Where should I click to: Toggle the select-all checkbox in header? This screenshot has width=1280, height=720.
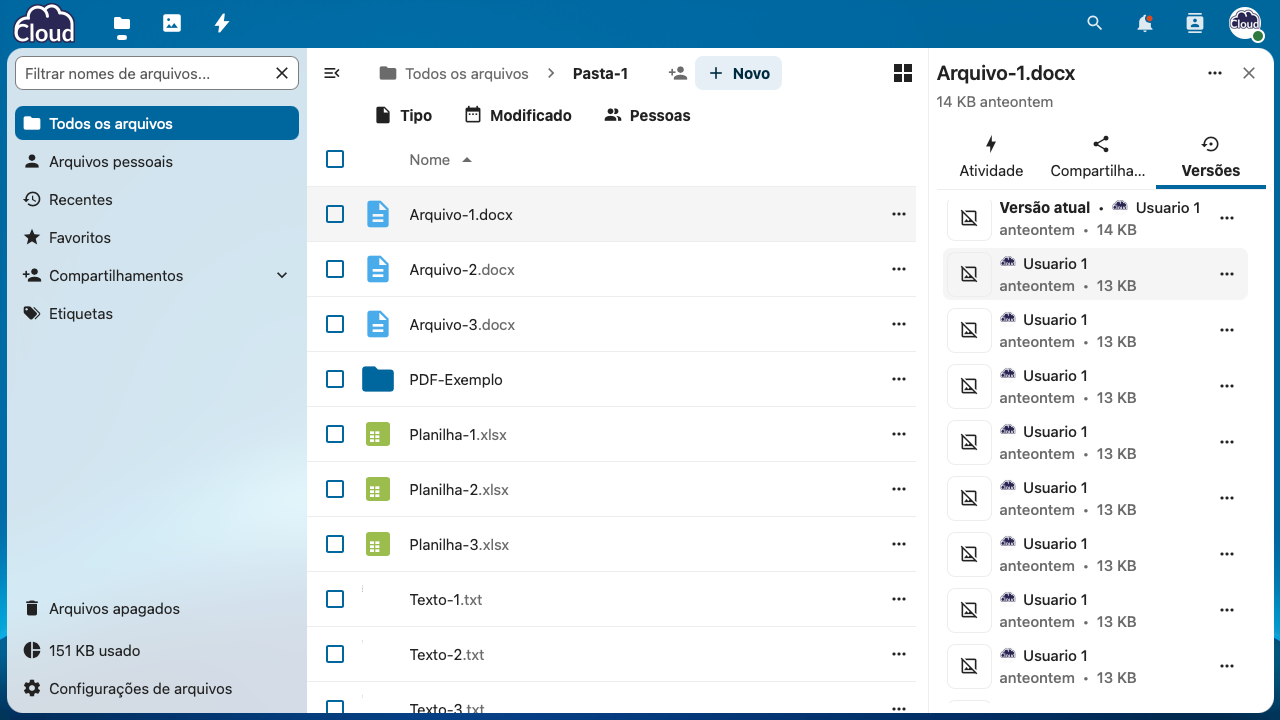(335, 159)
